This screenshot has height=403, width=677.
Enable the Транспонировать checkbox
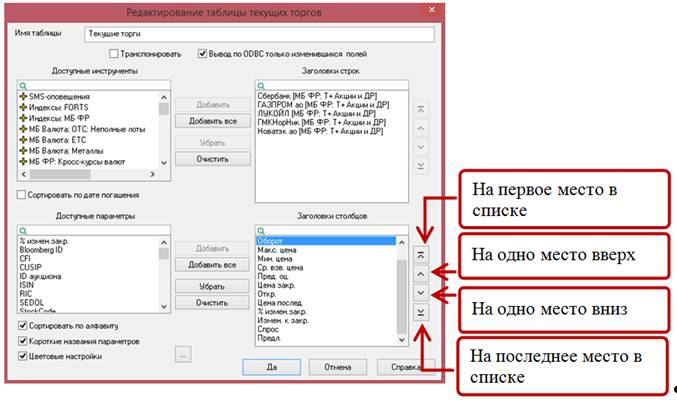click(x=114, y=54)
